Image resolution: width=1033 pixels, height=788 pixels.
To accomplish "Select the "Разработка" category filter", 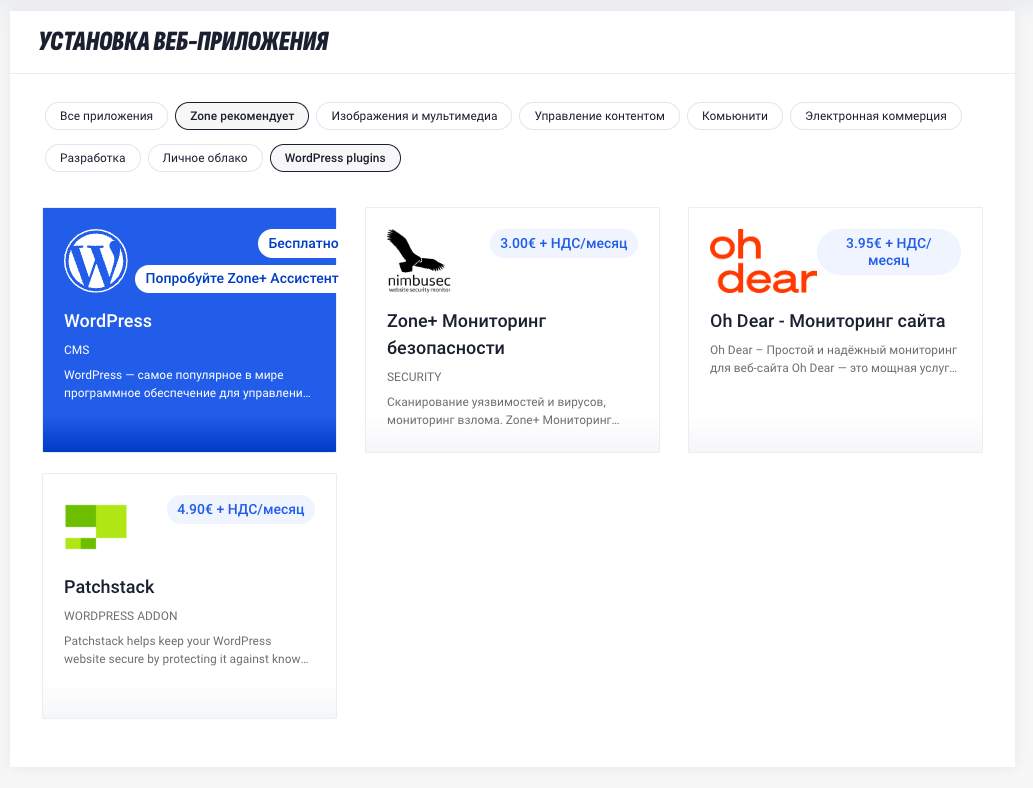I will (93, 158).
